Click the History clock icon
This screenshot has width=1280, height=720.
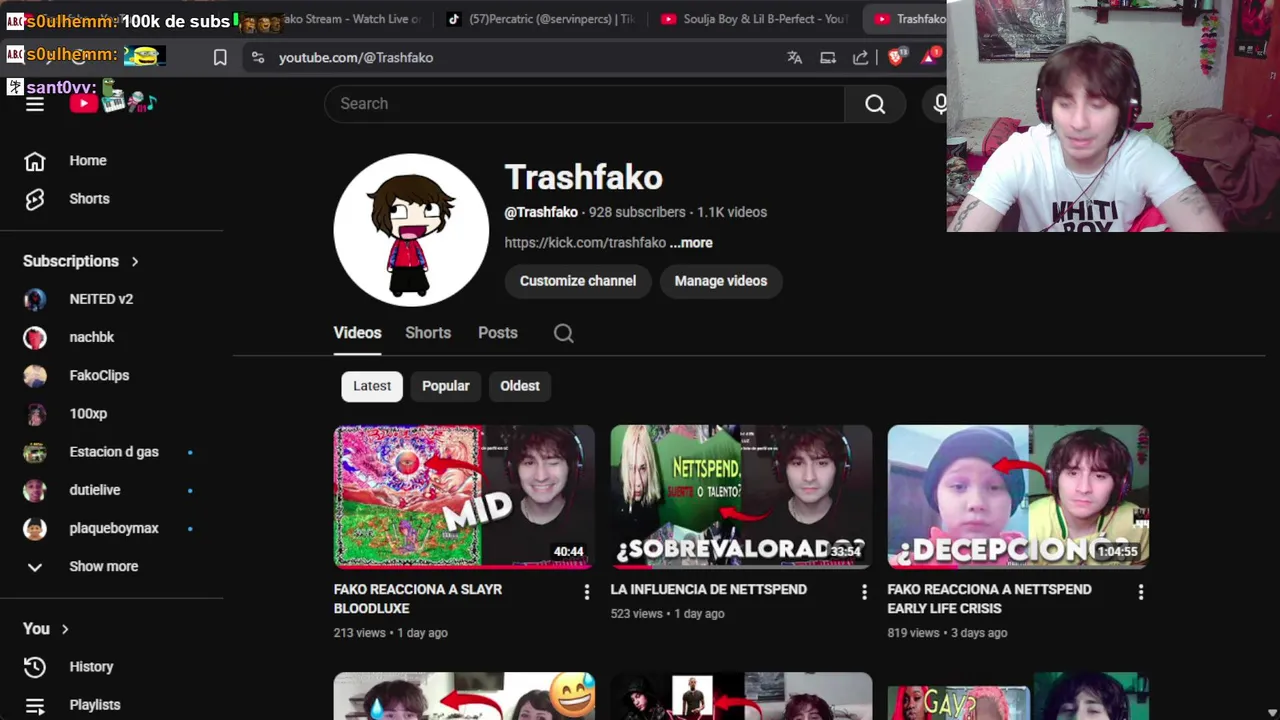click(x=35, y=667)
